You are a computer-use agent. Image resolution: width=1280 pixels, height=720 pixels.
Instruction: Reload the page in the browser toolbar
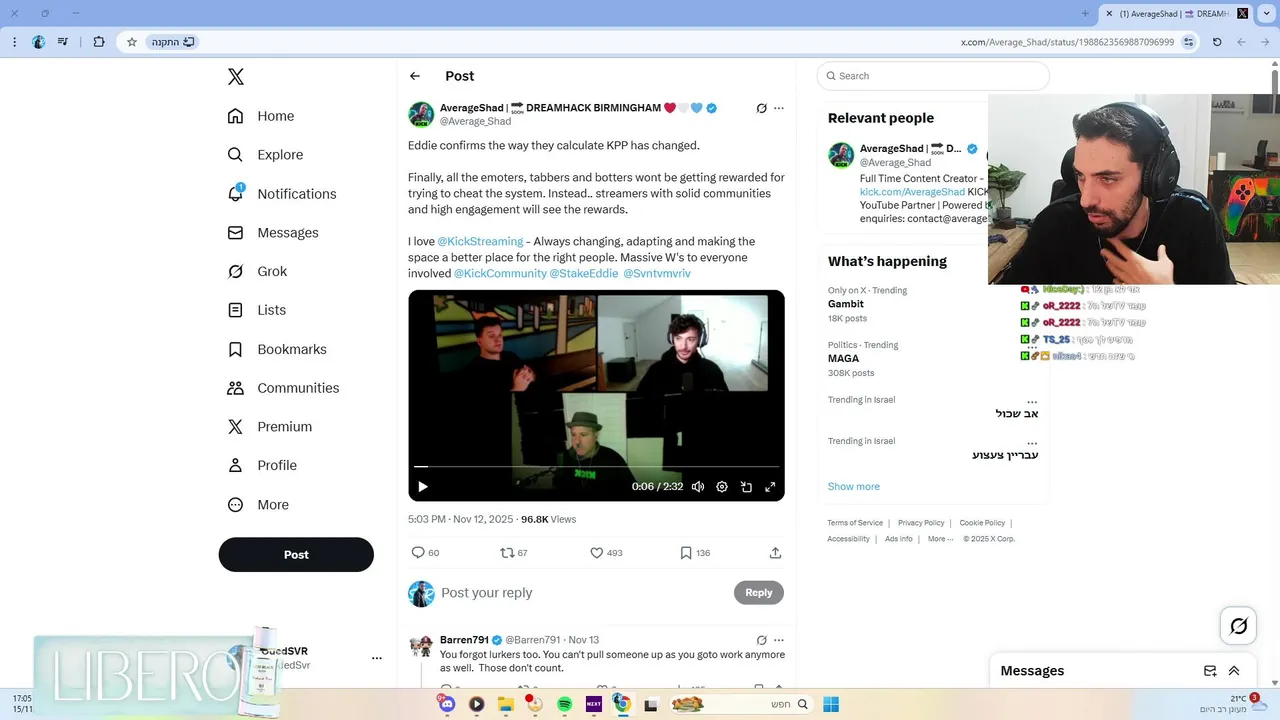coord(1217,42)
